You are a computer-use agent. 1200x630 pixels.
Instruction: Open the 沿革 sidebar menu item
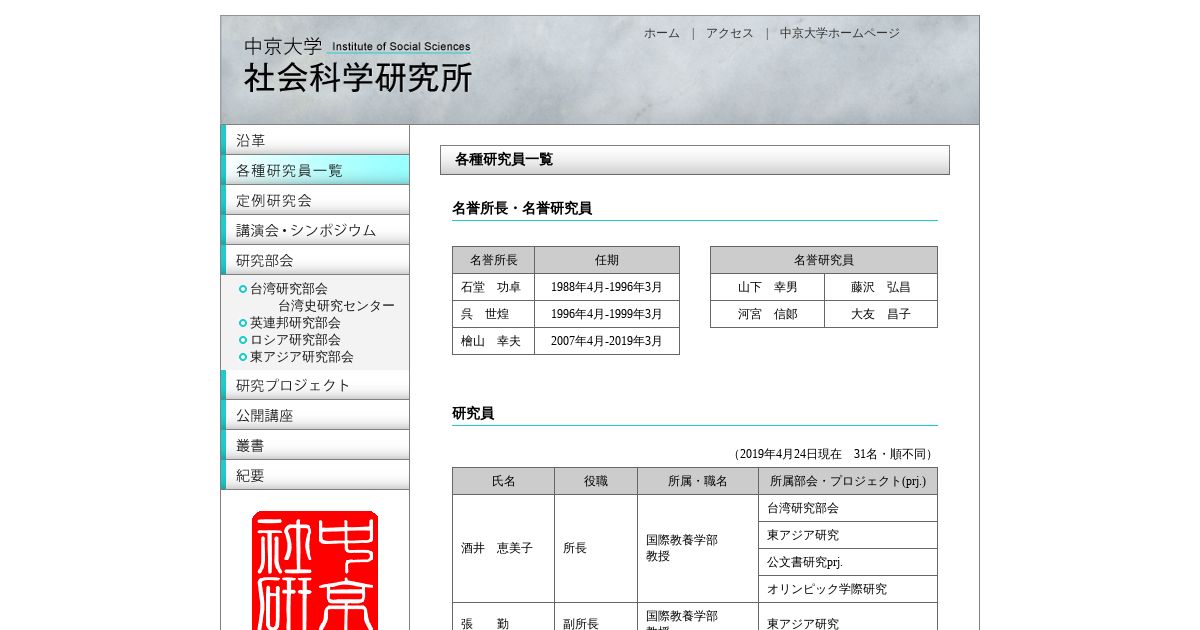(315, 140)
